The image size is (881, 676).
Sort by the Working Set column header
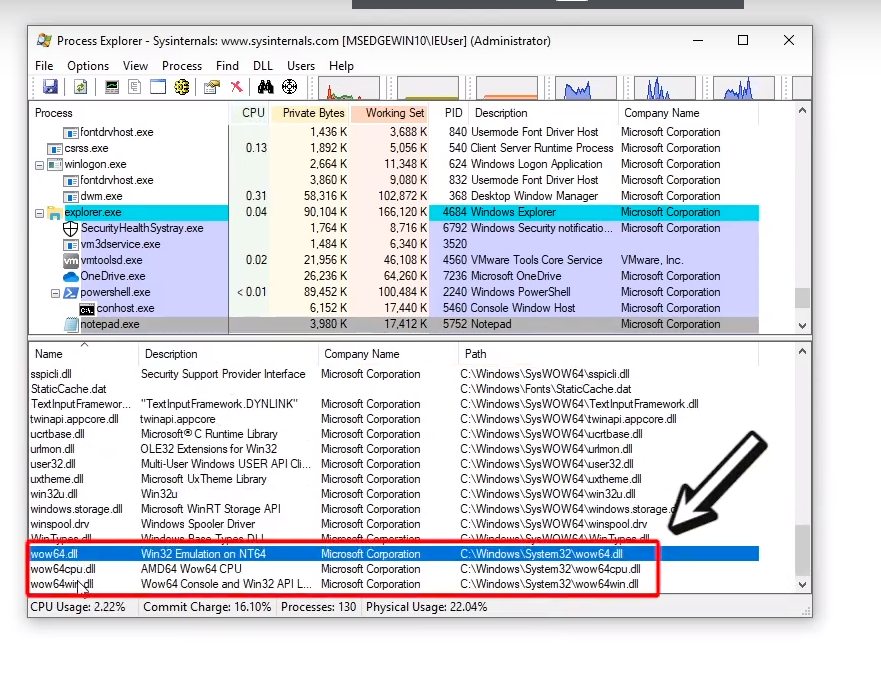point(389,113)
